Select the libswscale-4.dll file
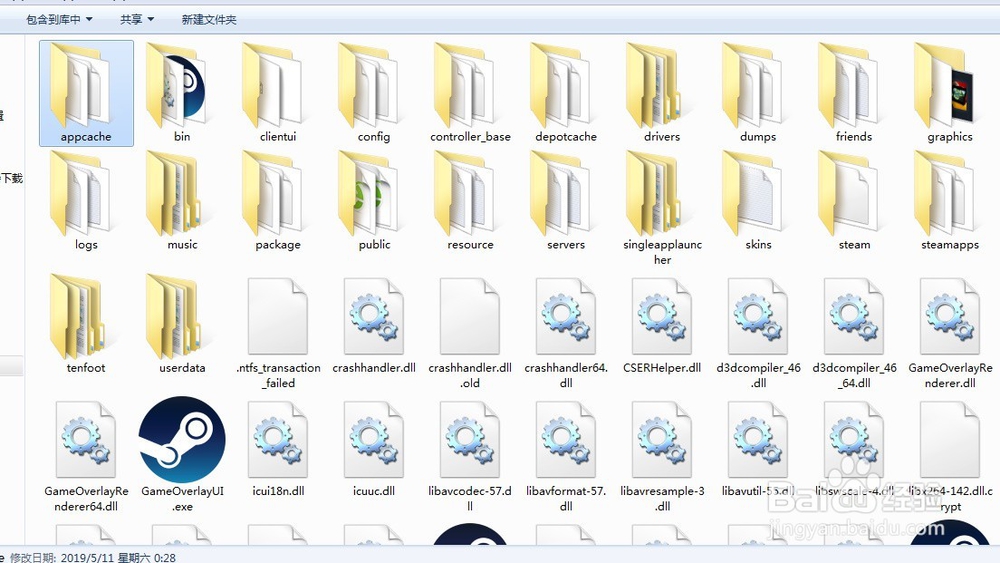 pos(854,448)
